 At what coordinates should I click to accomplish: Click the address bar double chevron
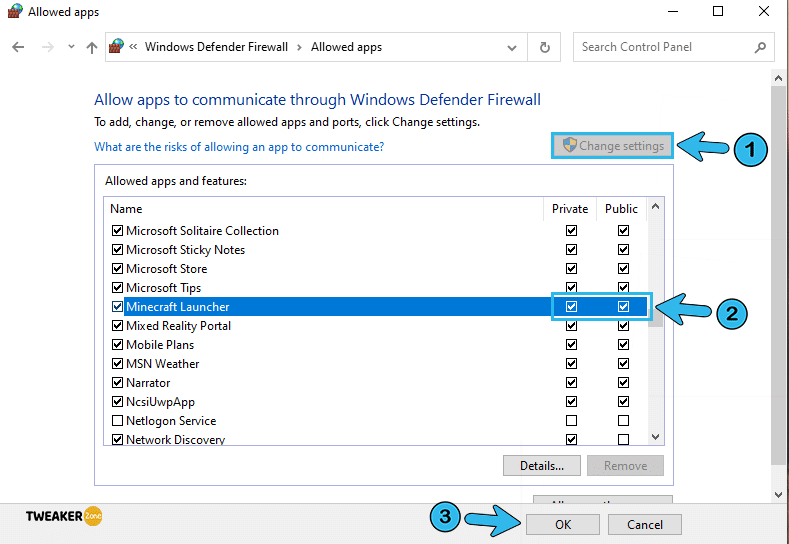[133, 47]
